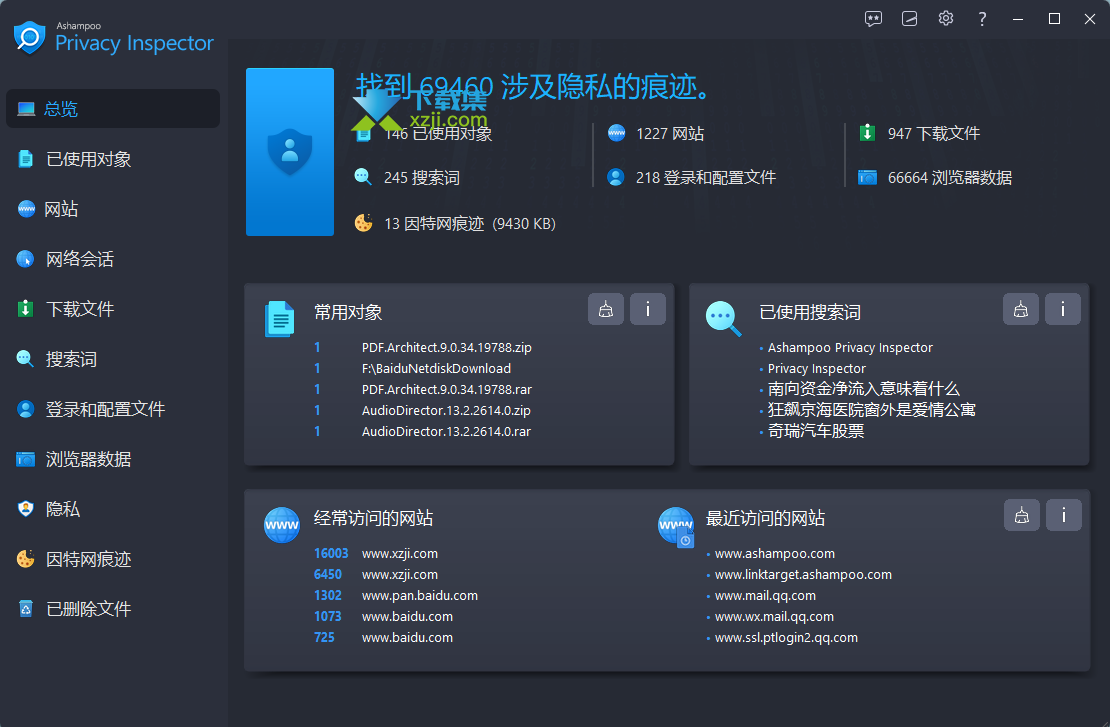Open settings gear in title bar
This screenshot has width=1110, height=727.
click(946, 18)
